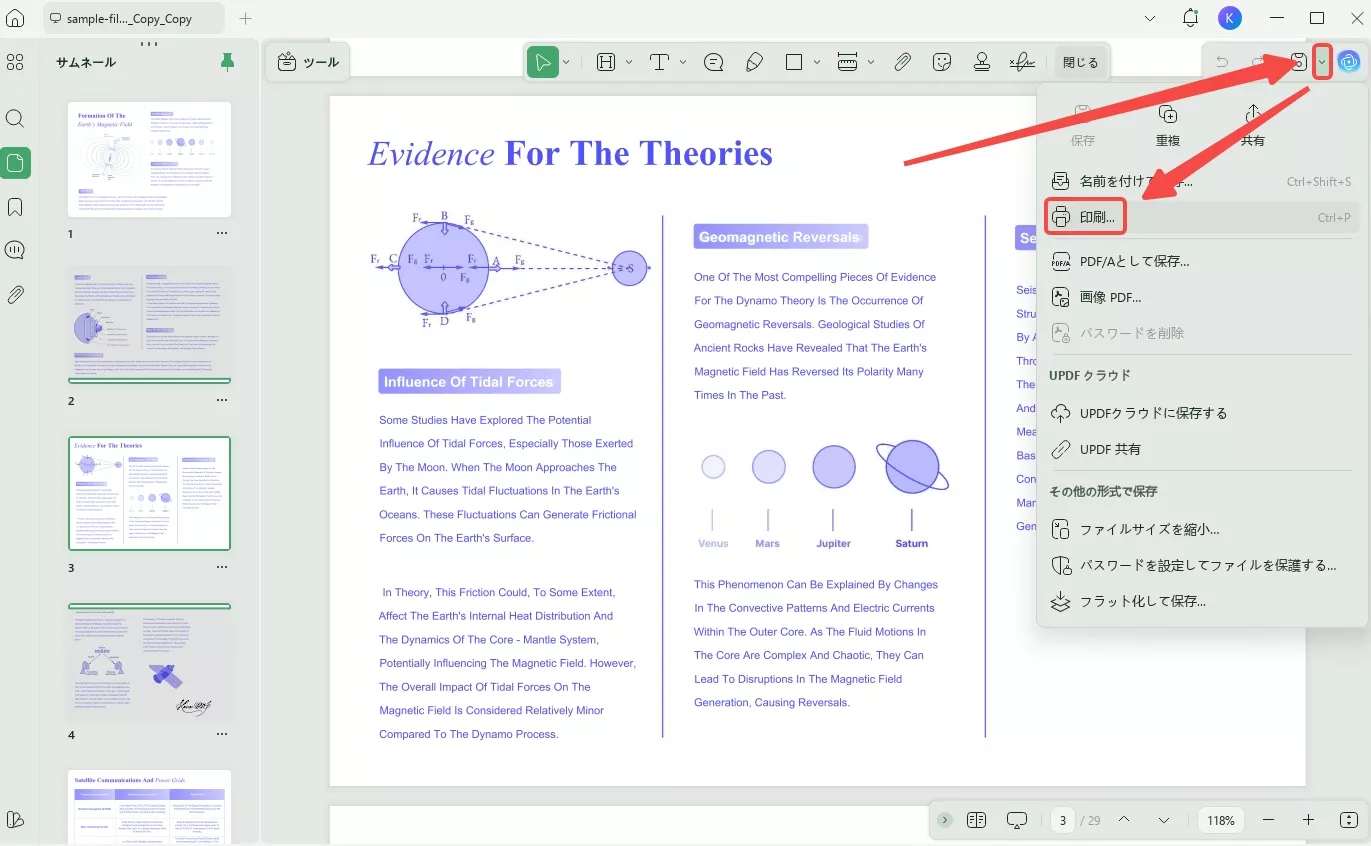Zoom in with the plus button
Image resolution: width=1371 pixels, height=846 pixels.
pos(1308,820)
